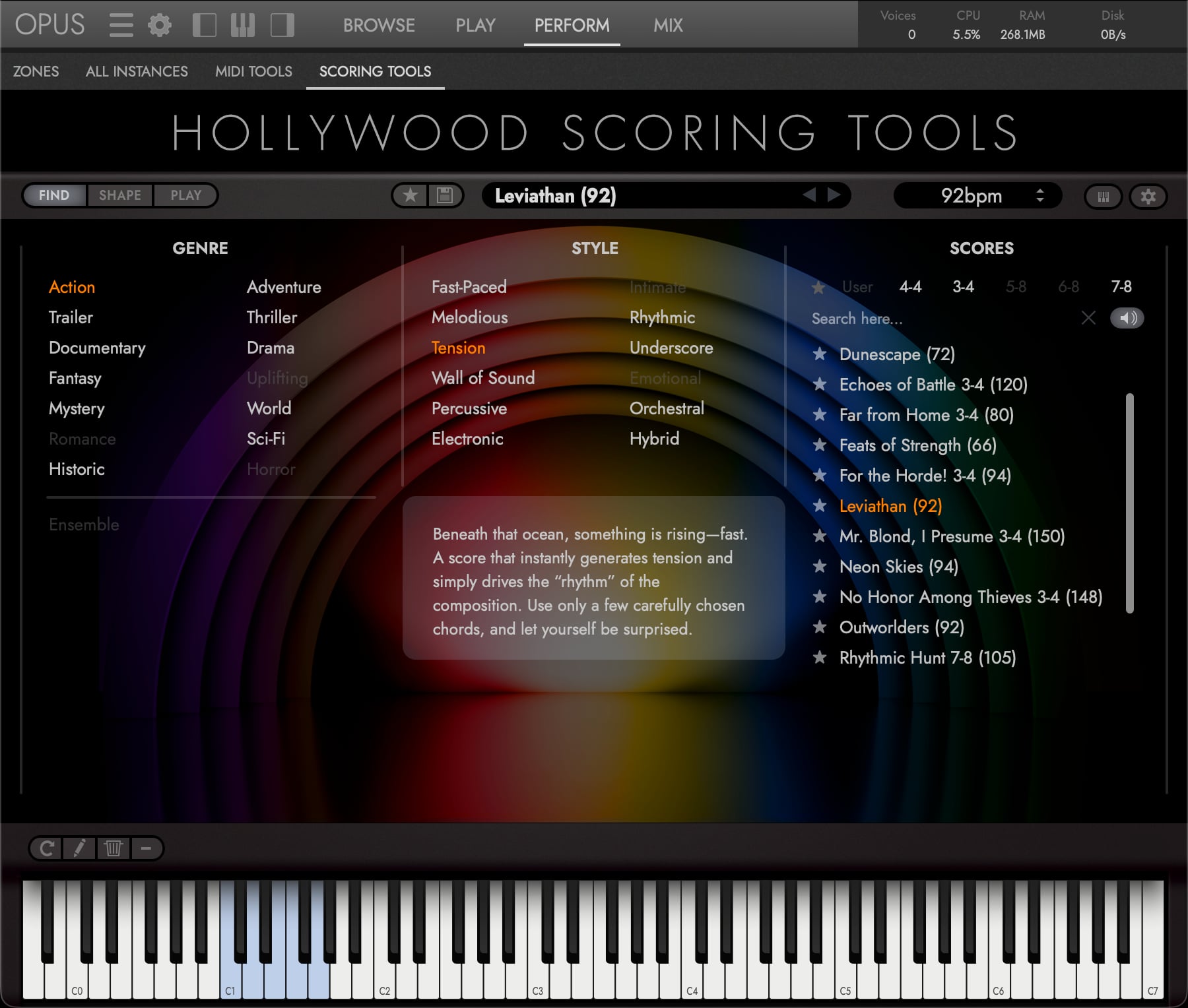Clear the score search with X icon

coord(1089,318)
